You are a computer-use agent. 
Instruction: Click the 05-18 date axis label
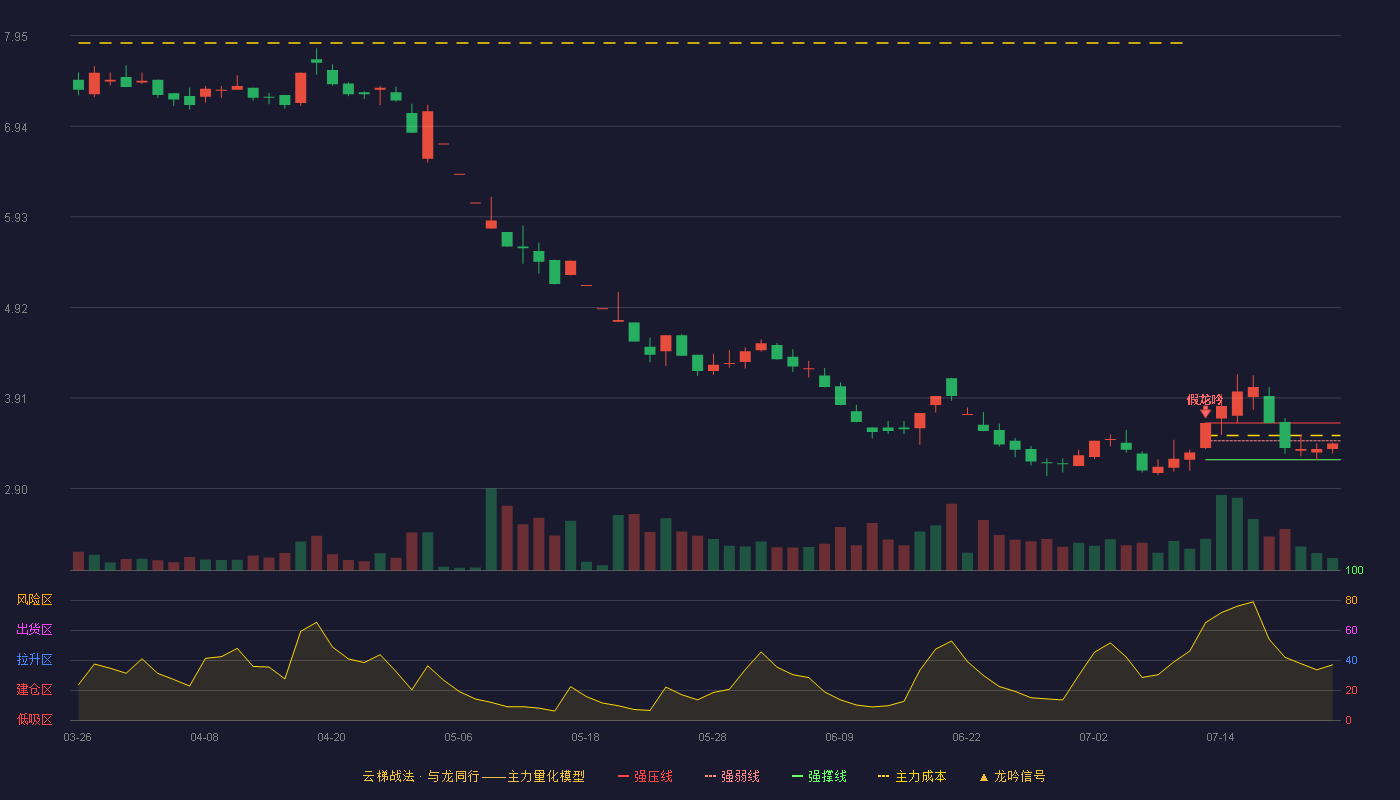pyautogui.click(x=585, y=737)
